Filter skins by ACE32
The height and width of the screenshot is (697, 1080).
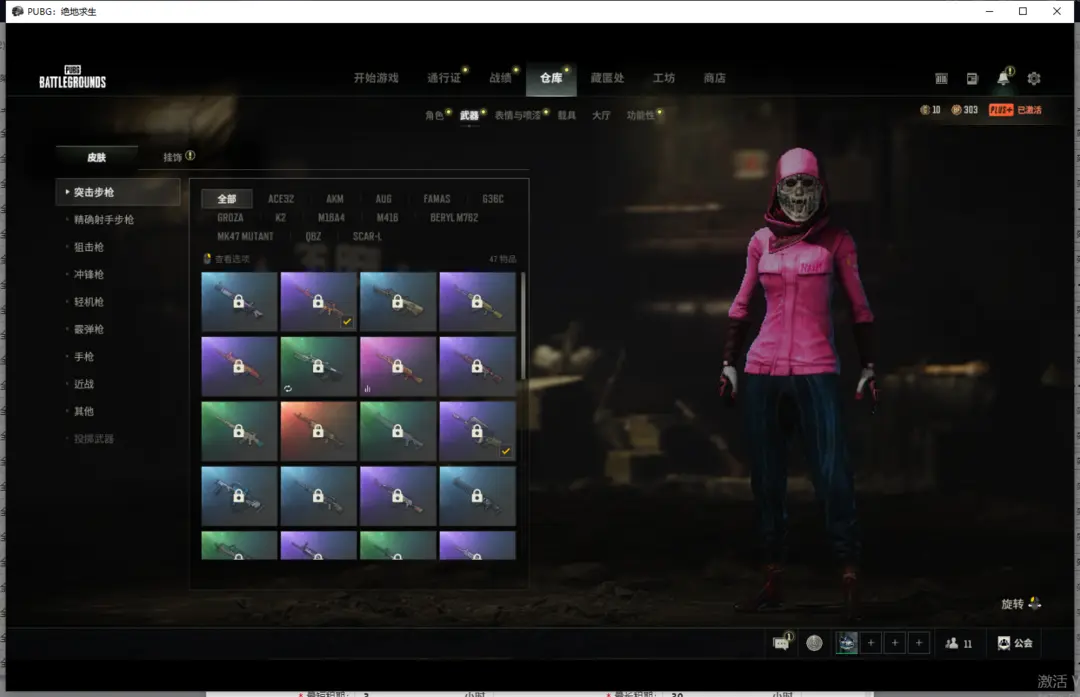281,199
